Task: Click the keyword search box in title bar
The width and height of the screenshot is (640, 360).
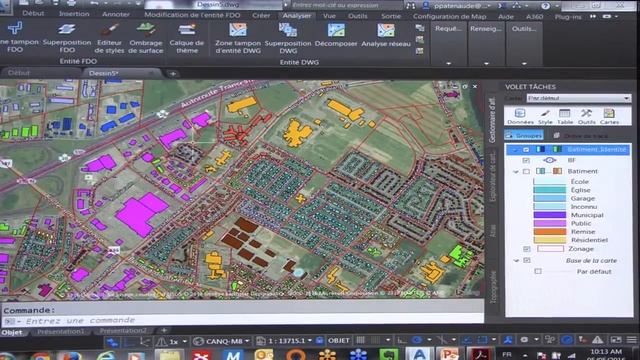Action: pyautogui.click(x=346, y=5)
